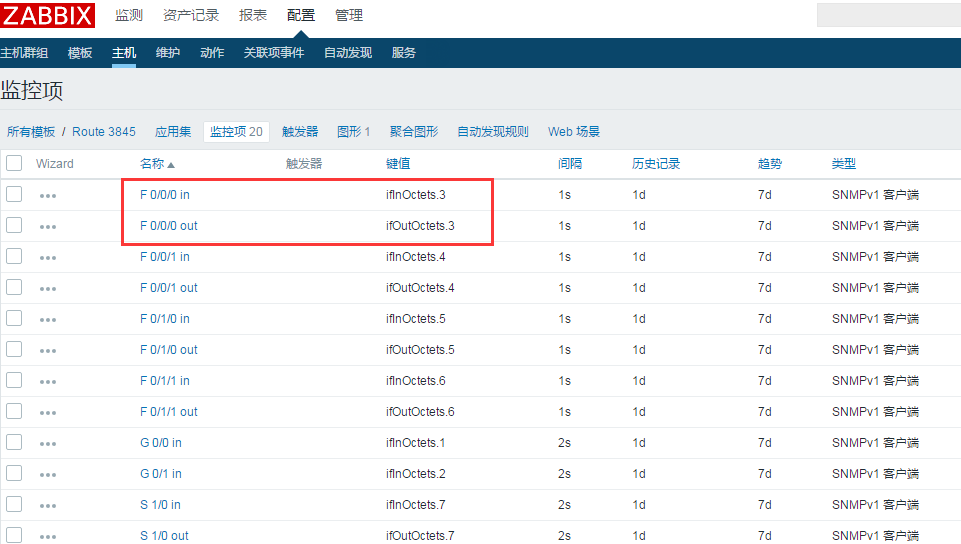Open wizard dots menu for G 0/1 in

tap(48, 475)
